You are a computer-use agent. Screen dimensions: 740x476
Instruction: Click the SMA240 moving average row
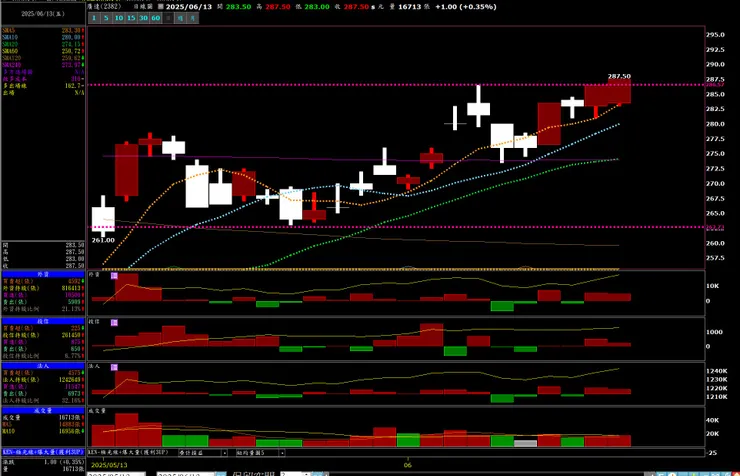[43, 65]
